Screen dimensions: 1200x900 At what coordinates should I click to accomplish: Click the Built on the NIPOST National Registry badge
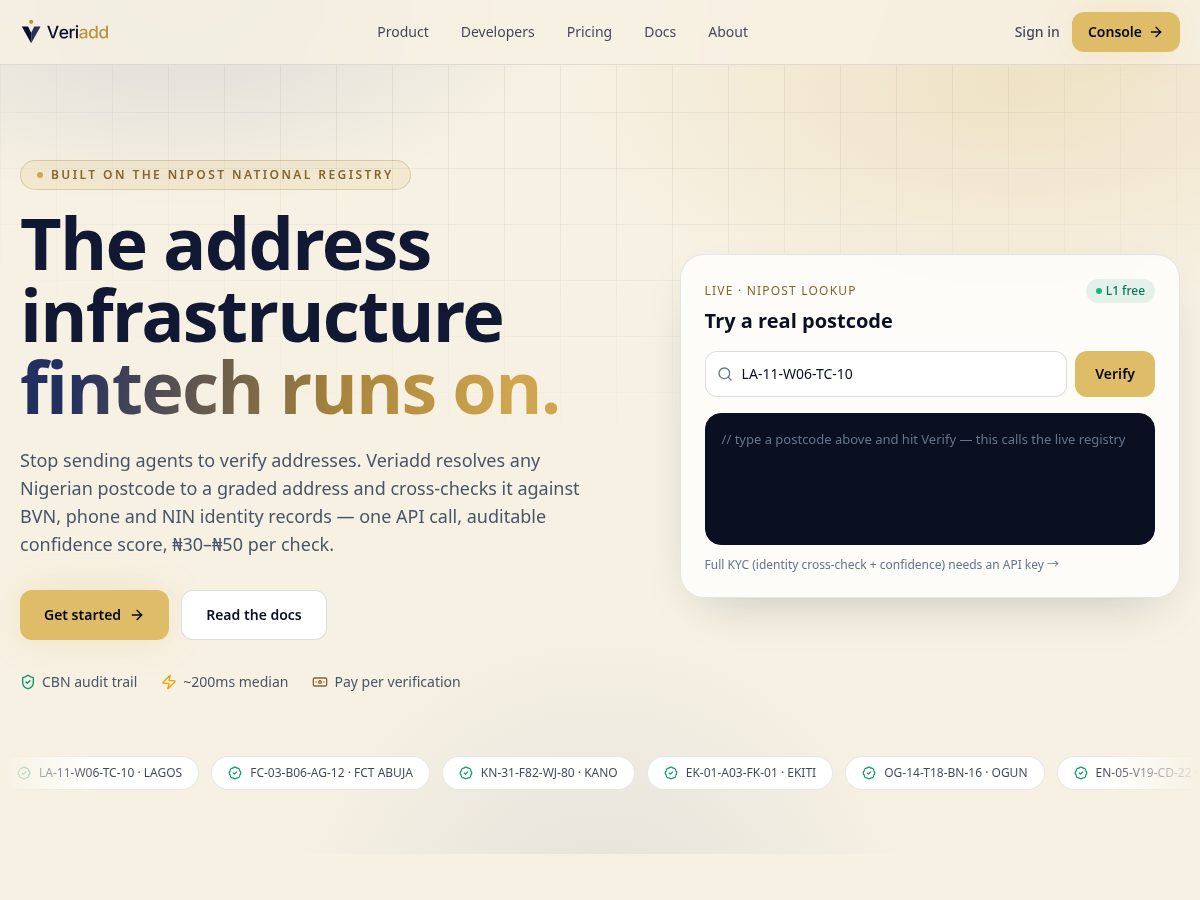pos(215,175)
